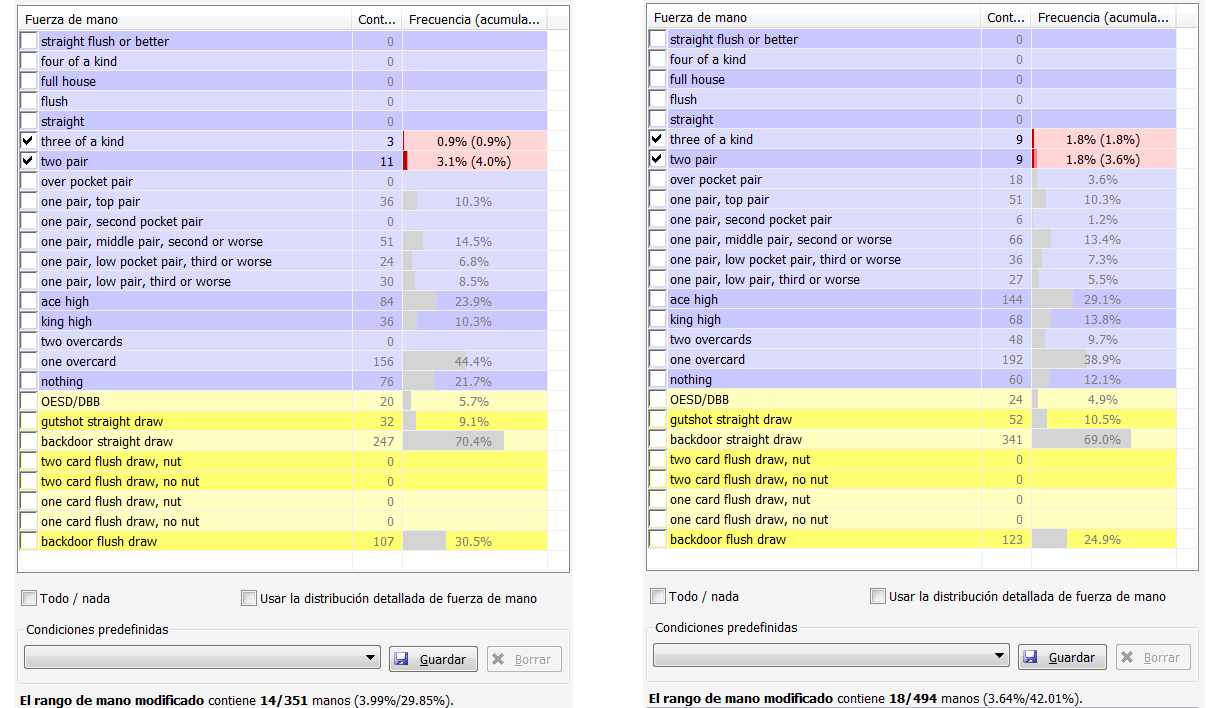Click the X icon on right Borrar button
The image size is (1217, 708).
point(1128,657)
